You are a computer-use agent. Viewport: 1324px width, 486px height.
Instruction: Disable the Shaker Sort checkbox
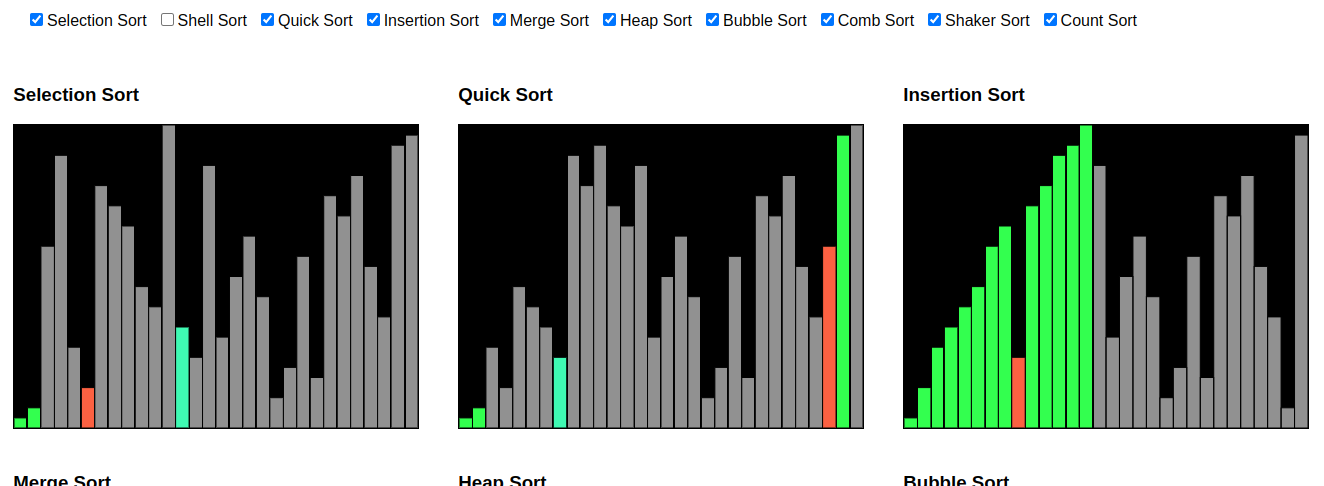coord(935,19)
